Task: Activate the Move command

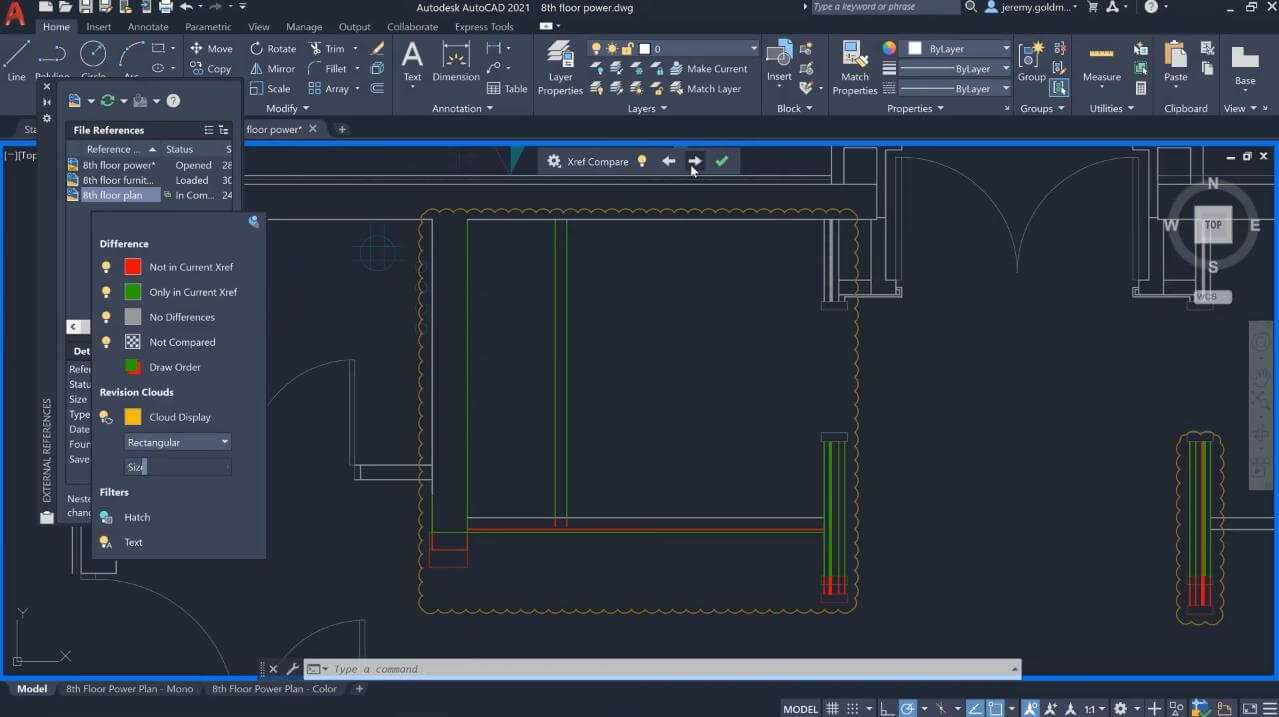Action: (211, 48)
